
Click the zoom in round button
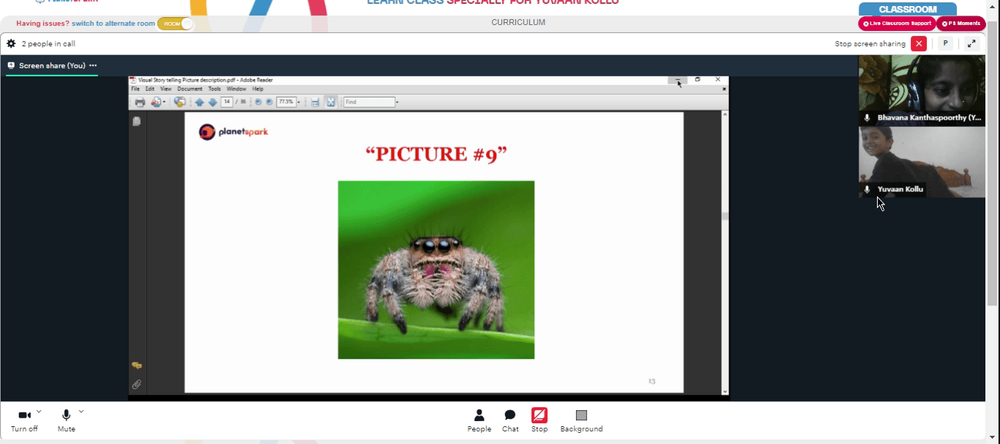point(269,102)
